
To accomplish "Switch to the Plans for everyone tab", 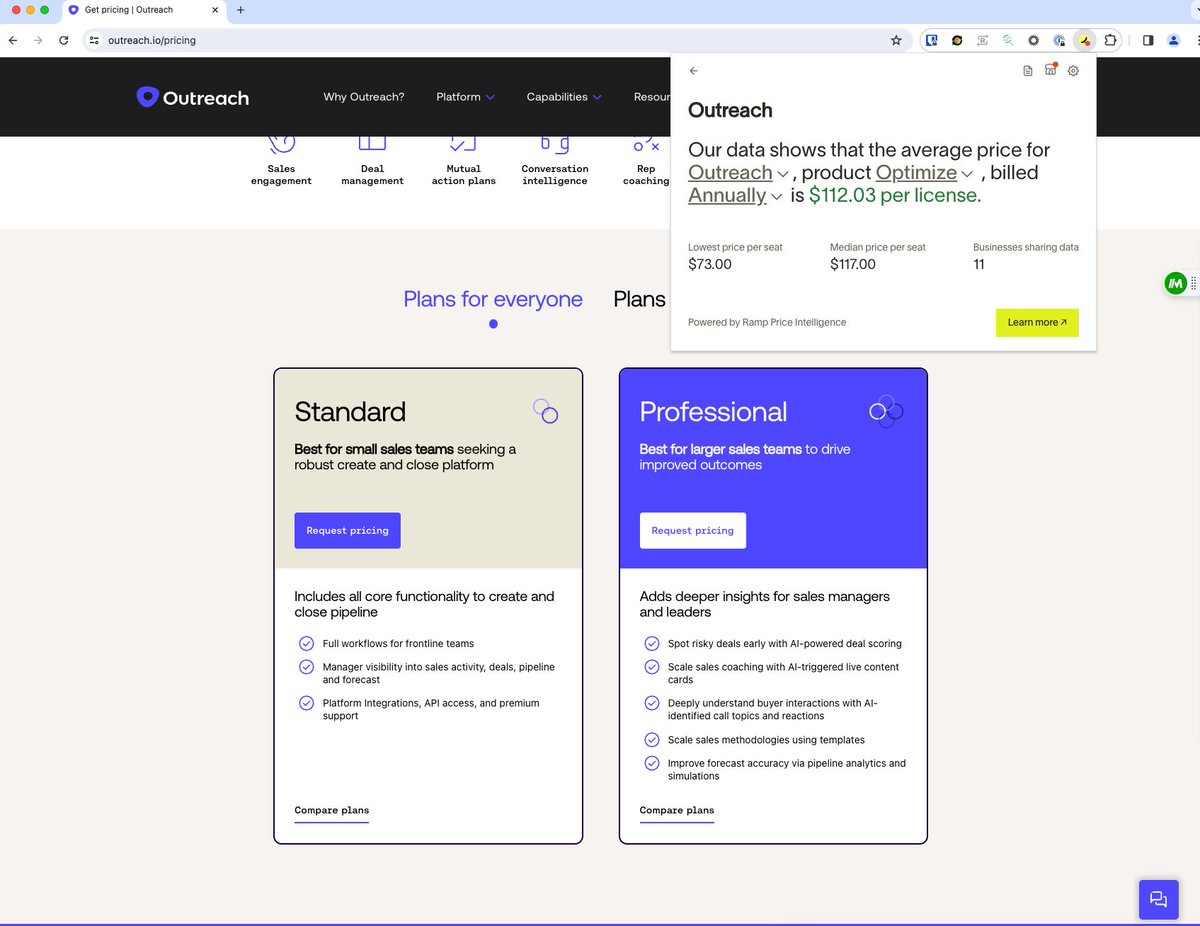I will (x=493, y=299).
